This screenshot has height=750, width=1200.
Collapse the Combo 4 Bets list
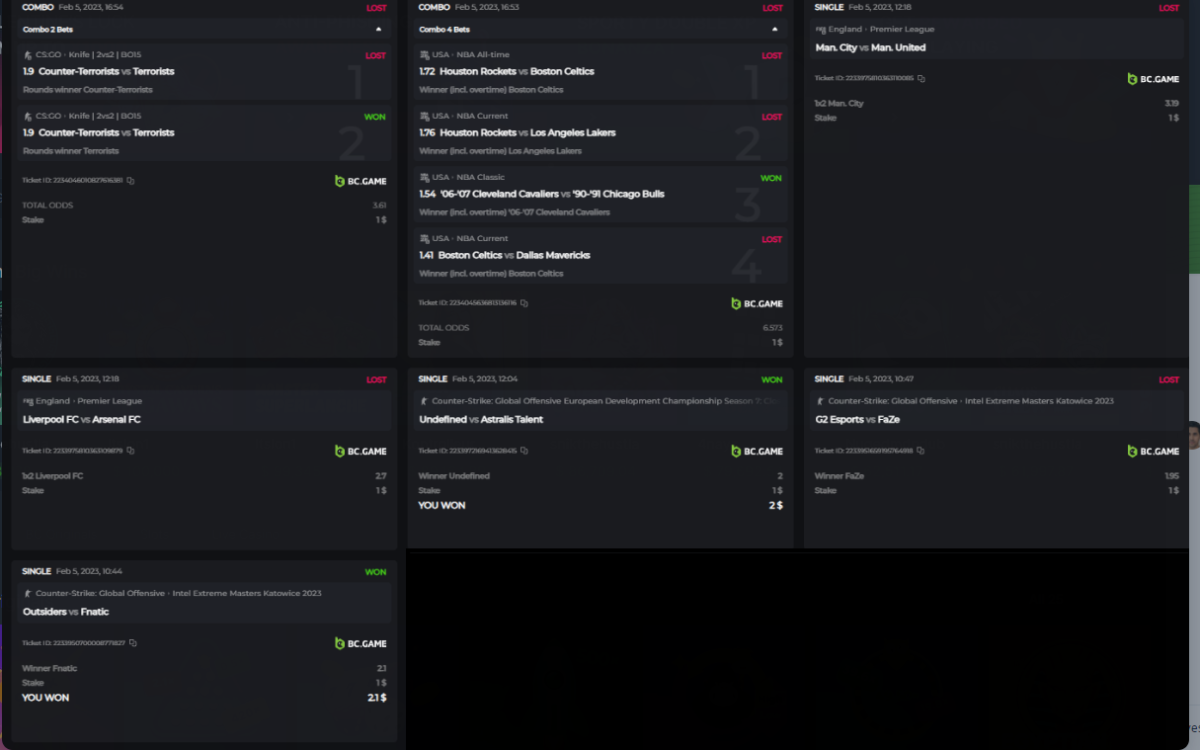point(774,29)
